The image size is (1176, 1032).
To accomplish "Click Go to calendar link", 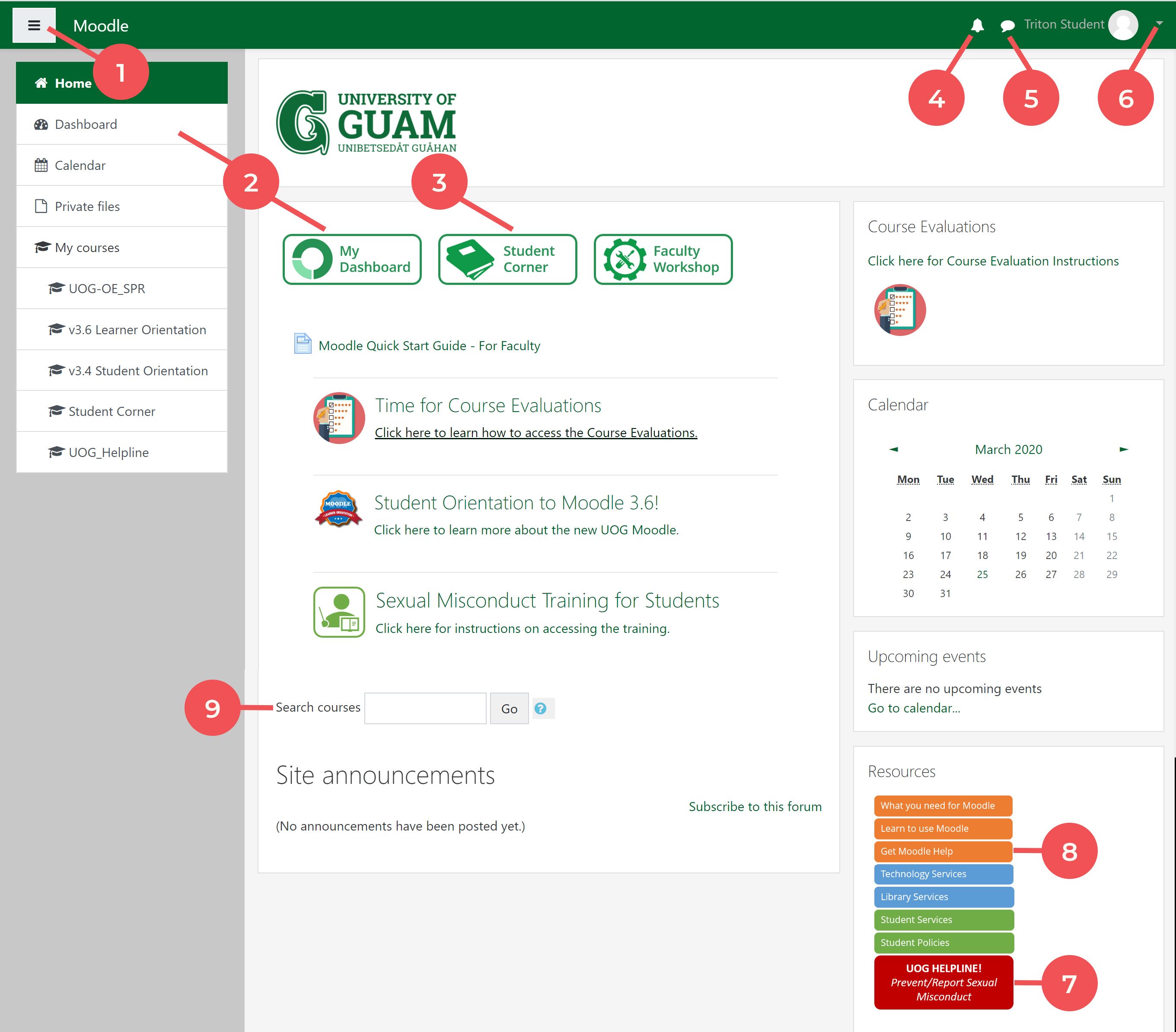I will (914, 708).
